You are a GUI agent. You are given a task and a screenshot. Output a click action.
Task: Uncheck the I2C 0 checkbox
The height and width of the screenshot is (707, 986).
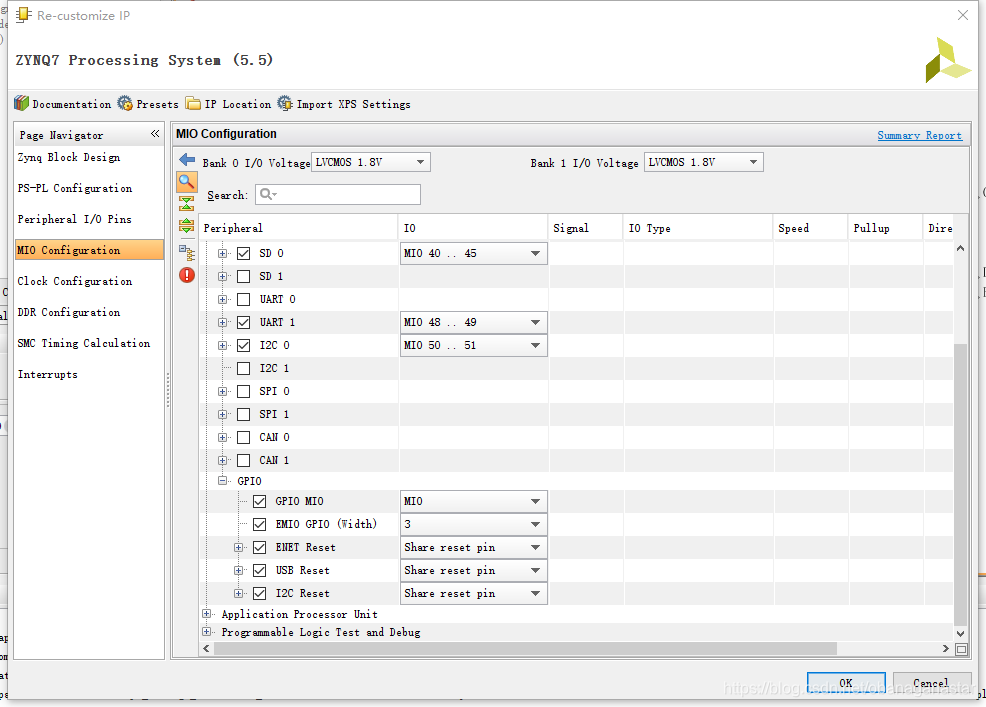click(x=243, y=345)
